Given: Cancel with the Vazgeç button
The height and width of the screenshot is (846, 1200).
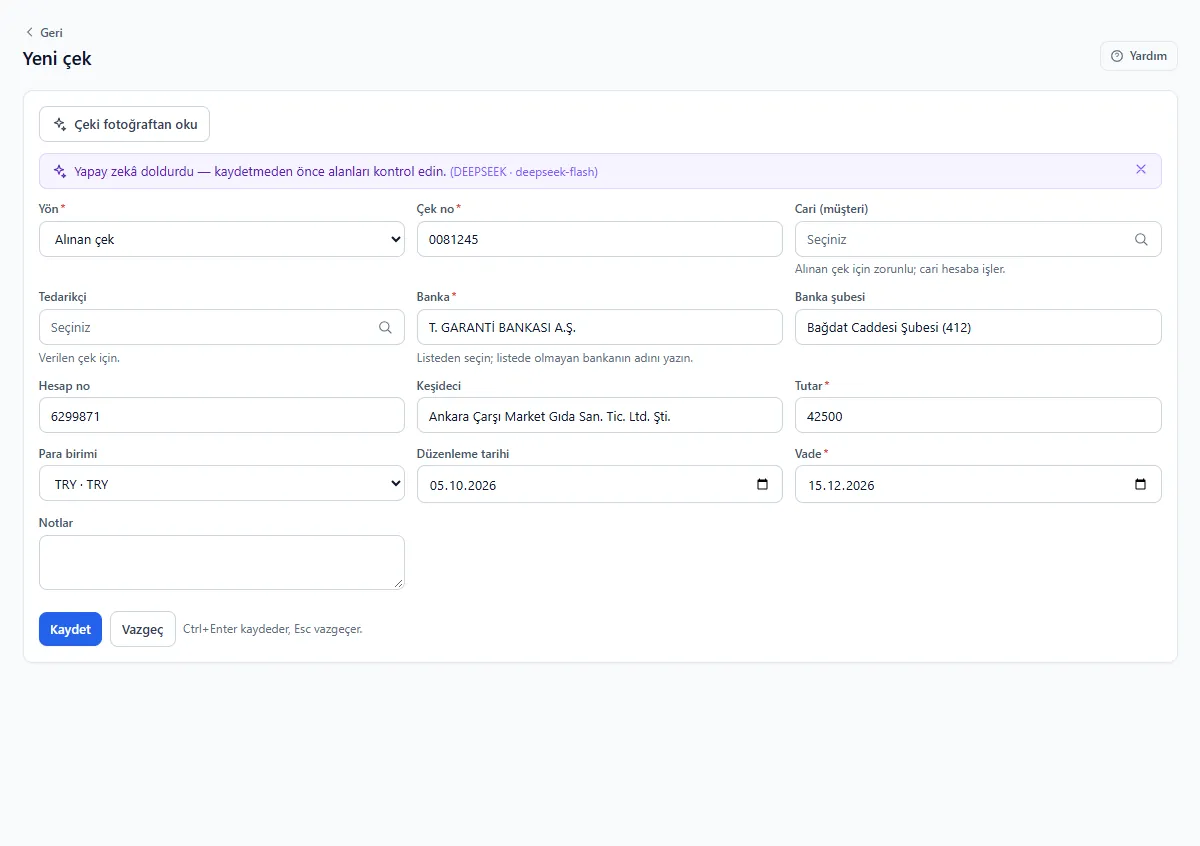Looking at the screenshot, I should (x=143, y=629).
